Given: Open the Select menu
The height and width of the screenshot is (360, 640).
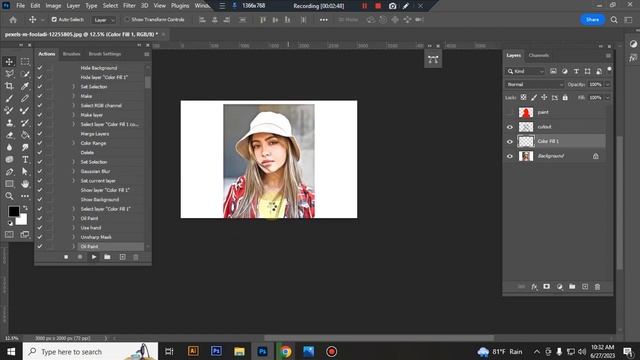Looking at the screenshot, I should click(x=110, y=6).
